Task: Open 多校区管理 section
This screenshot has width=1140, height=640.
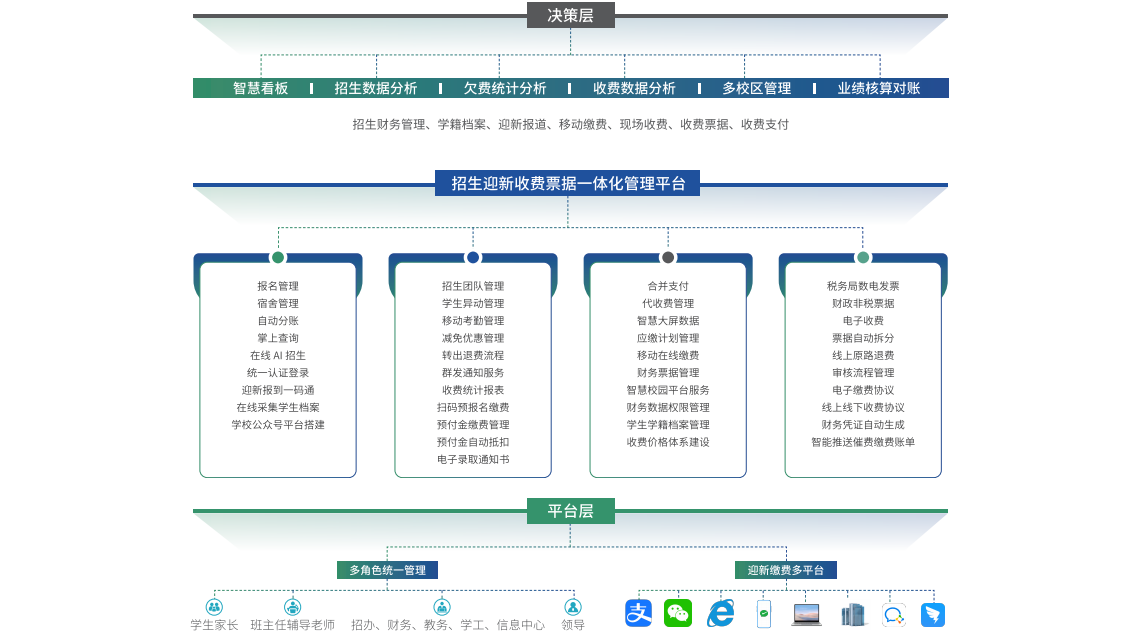Action: (x=757, y=88)
